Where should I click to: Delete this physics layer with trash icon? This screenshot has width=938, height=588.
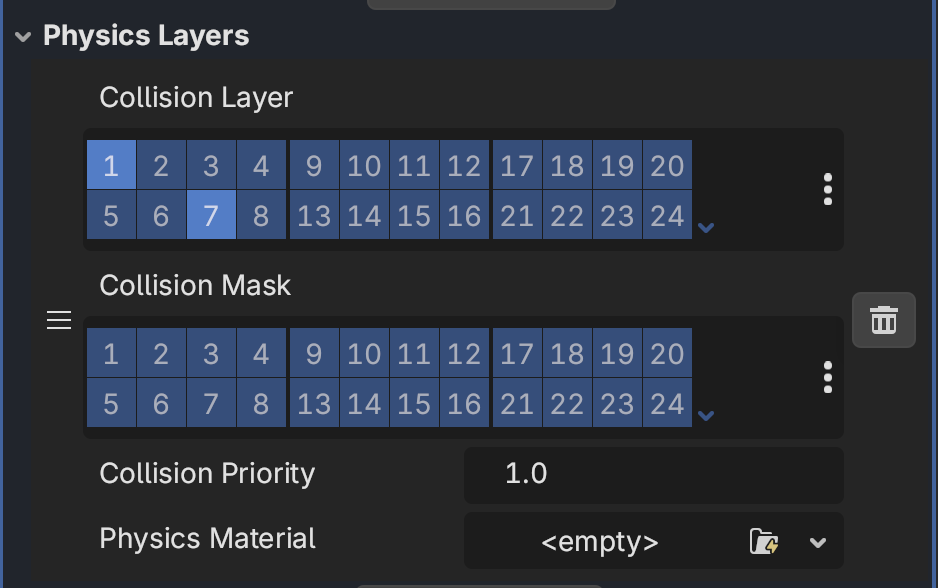click(884, 320)
